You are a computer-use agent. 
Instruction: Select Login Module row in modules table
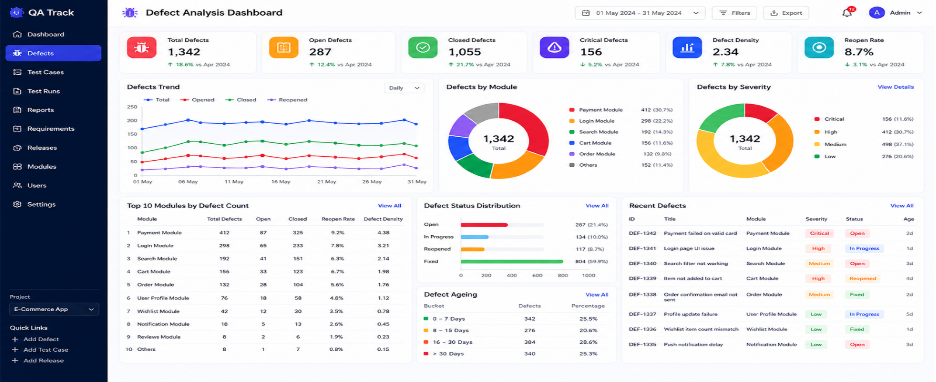[266, 246]
